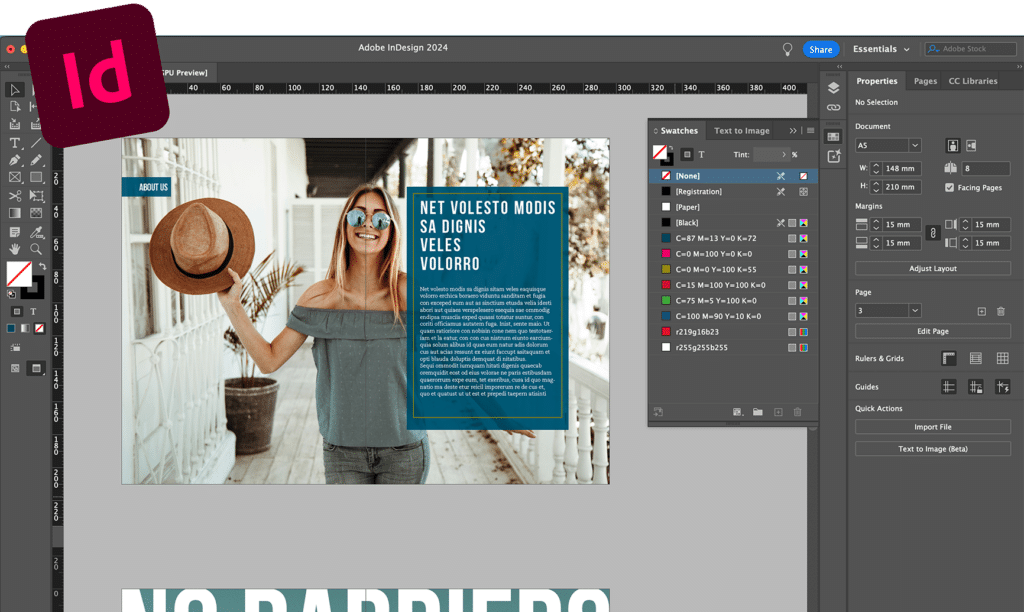Open Swatches panel hamburger menu
Image resolution: width=1024 pixels, height=612 pixels.
coord(810,131)
